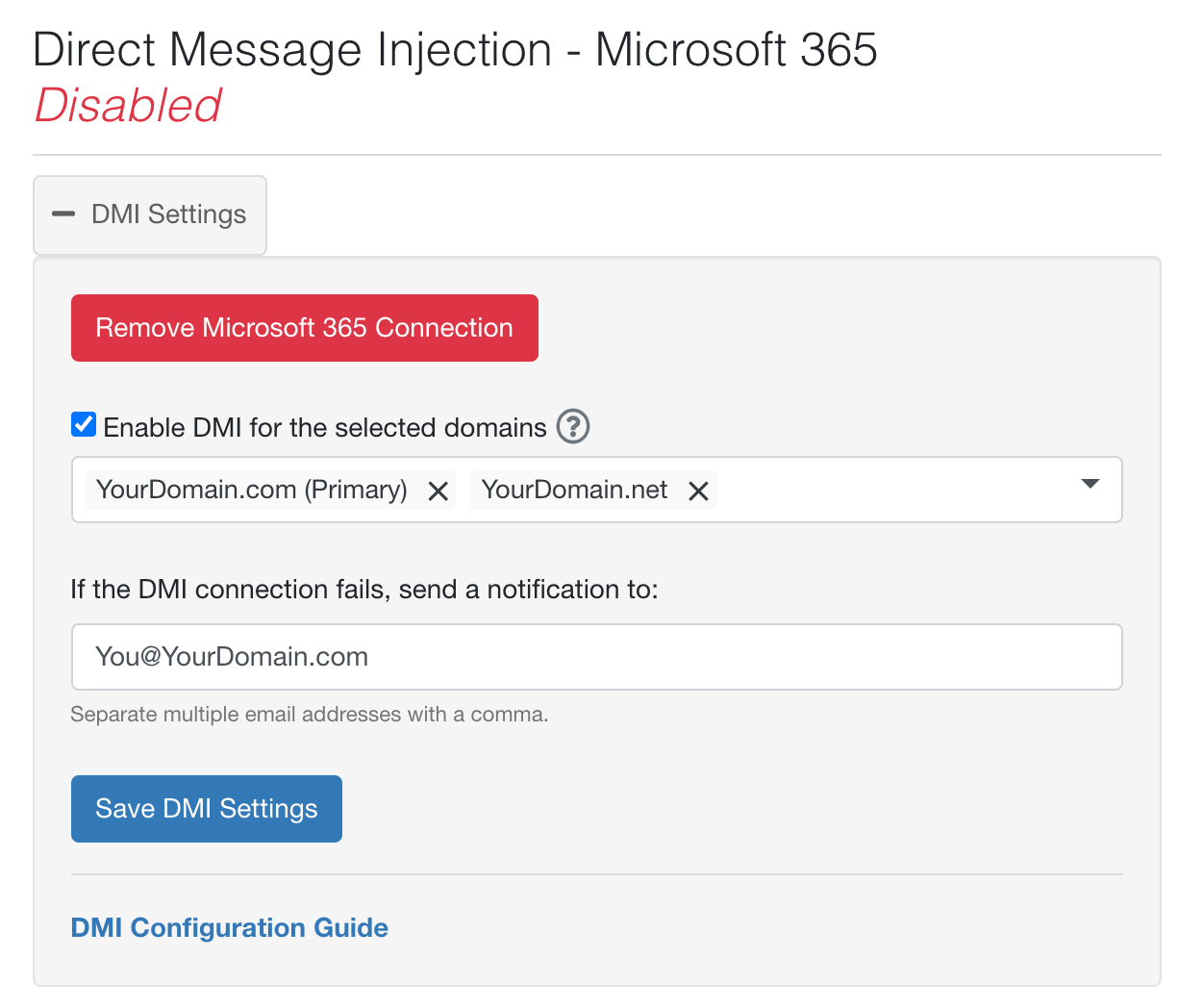Remove YourDomain.com (Primary) using its X icon
The height and width of the screenshot is (1008, 1202).
click(438, 491)
